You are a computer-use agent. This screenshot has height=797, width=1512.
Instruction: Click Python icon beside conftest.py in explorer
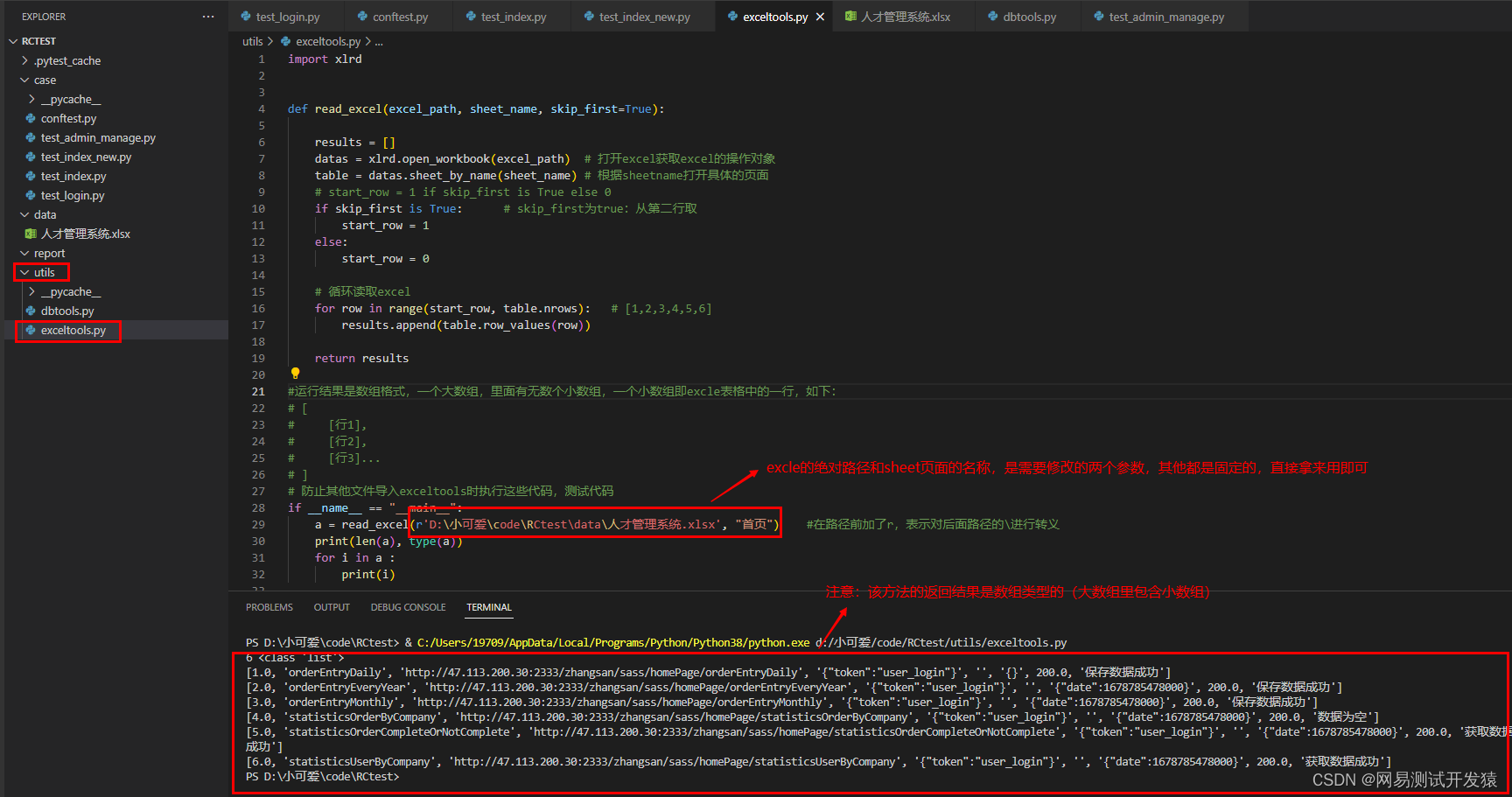(x=31, y=118)
